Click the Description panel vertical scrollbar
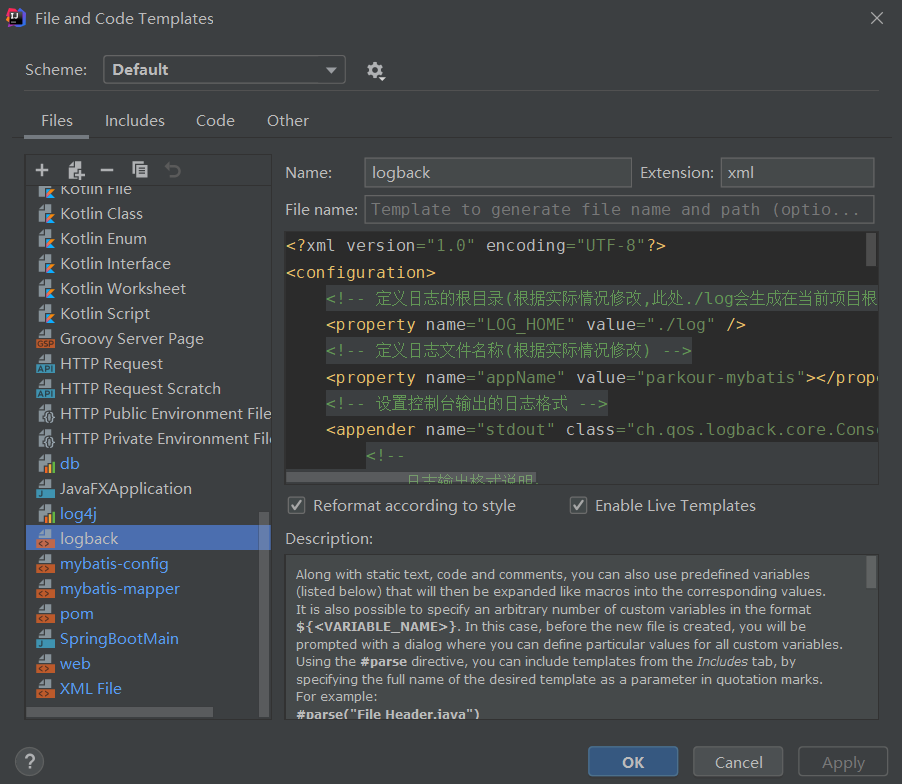 pyautogui.click(x=871, y=572)
